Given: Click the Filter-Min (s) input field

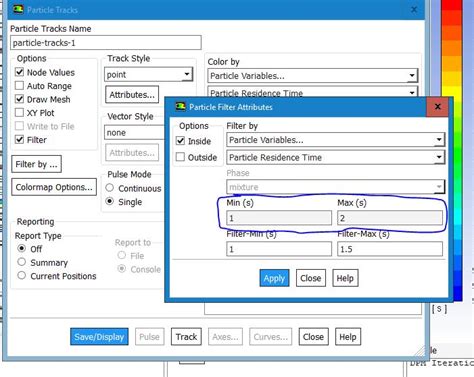Looking at the screenshot, I should point(279,249).
